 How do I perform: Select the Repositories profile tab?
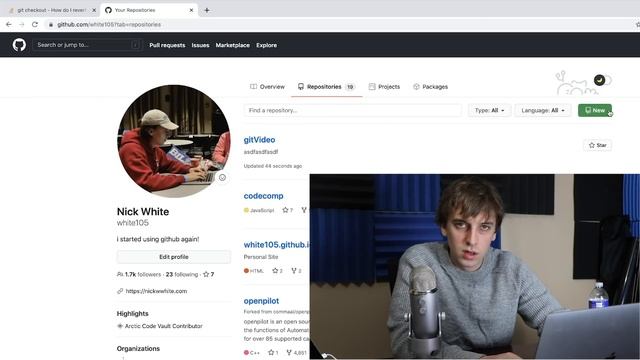pos(327,87)
